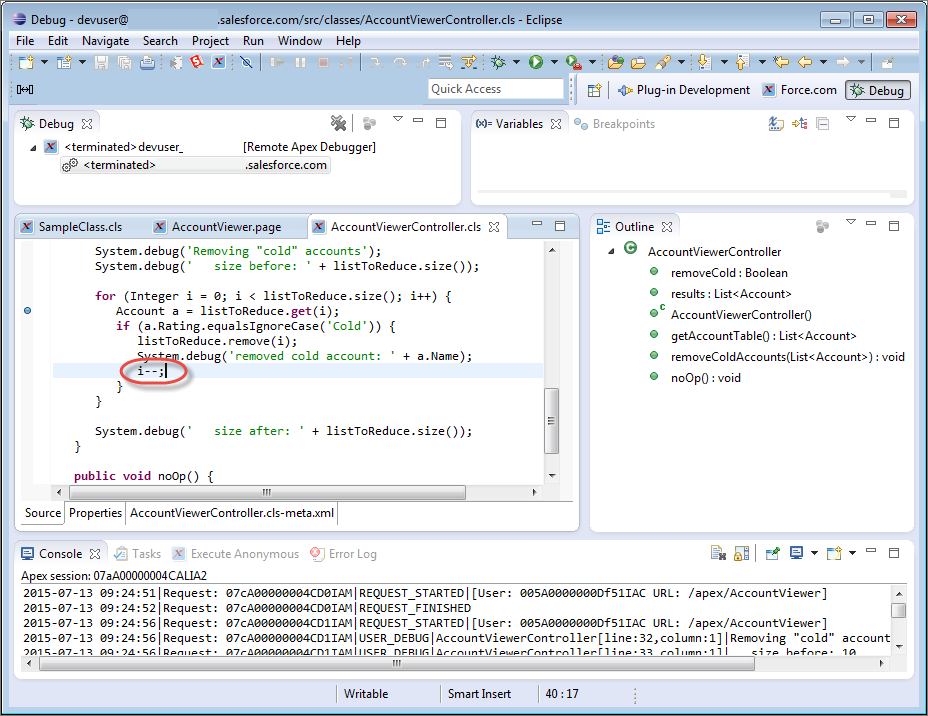Select the Debug perspective button
Screen dimensions: 928x716
(878, 91)
